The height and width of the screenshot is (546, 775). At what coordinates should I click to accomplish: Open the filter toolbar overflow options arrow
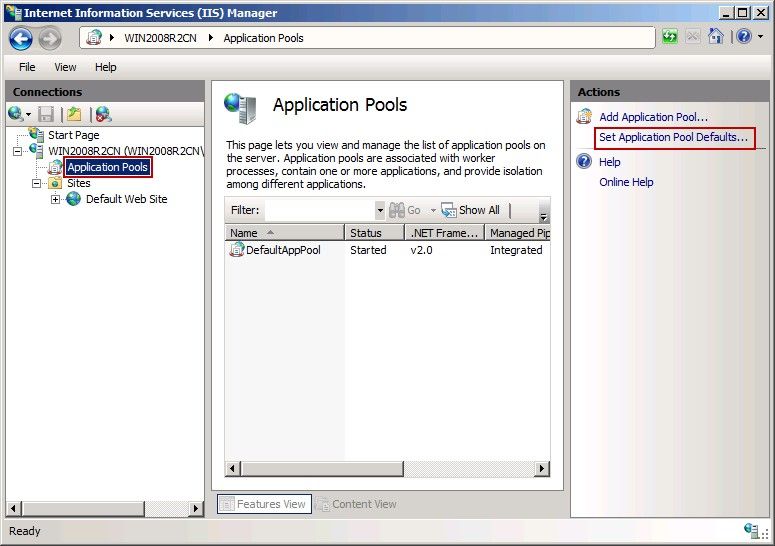tap(544, 215)
